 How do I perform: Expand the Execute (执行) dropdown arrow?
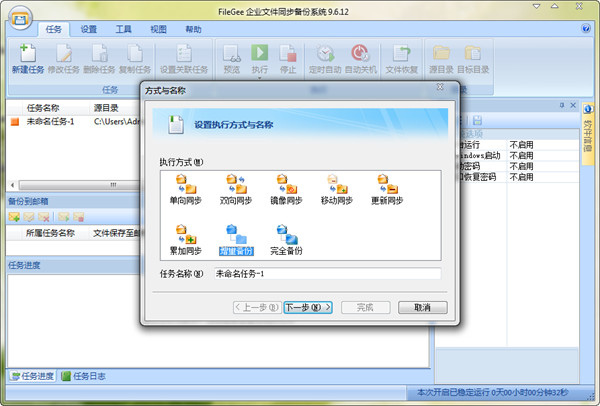[x=259, y=78]
